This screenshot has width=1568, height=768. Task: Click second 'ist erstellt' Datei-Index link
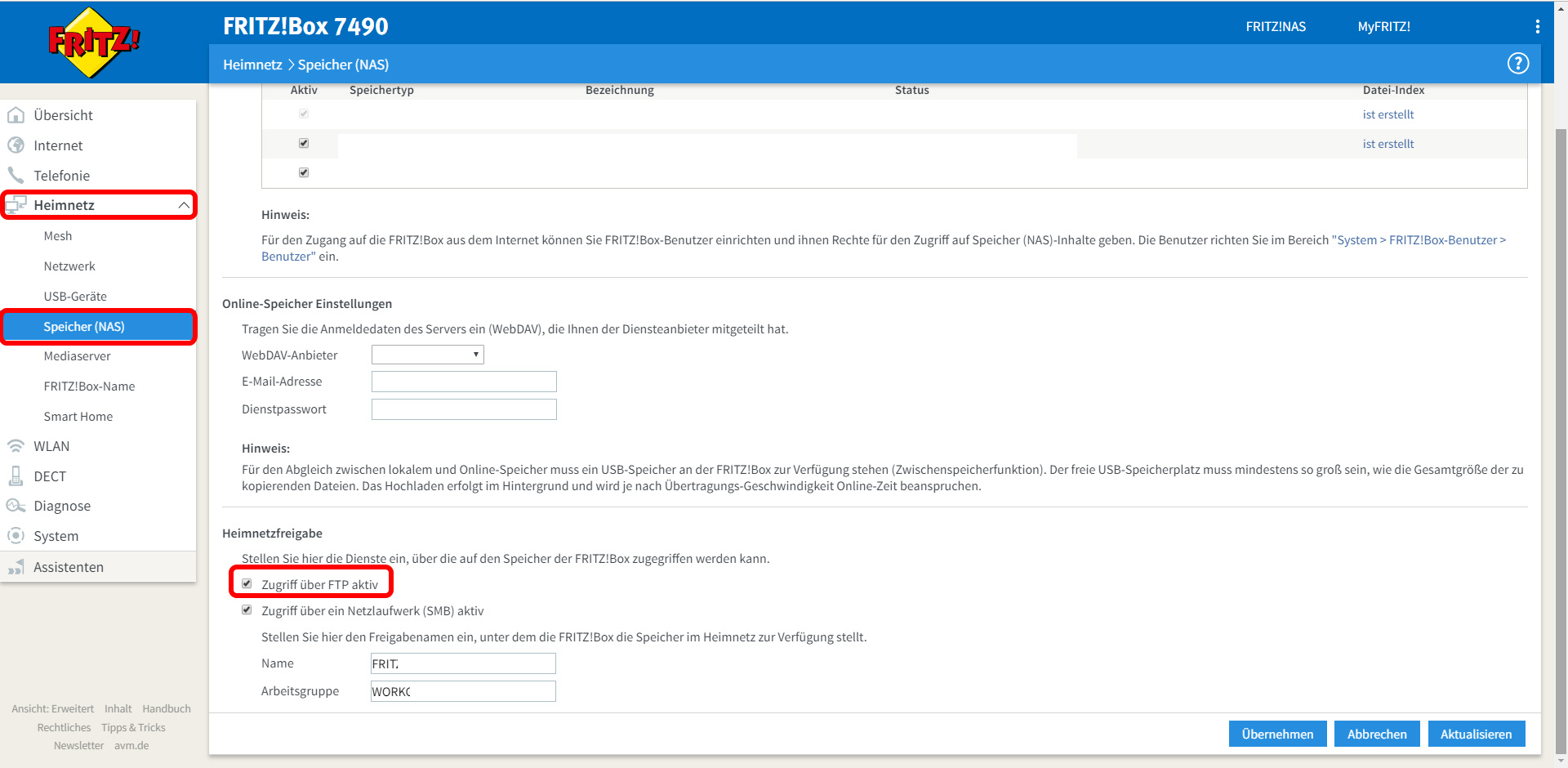point(1388,144)
